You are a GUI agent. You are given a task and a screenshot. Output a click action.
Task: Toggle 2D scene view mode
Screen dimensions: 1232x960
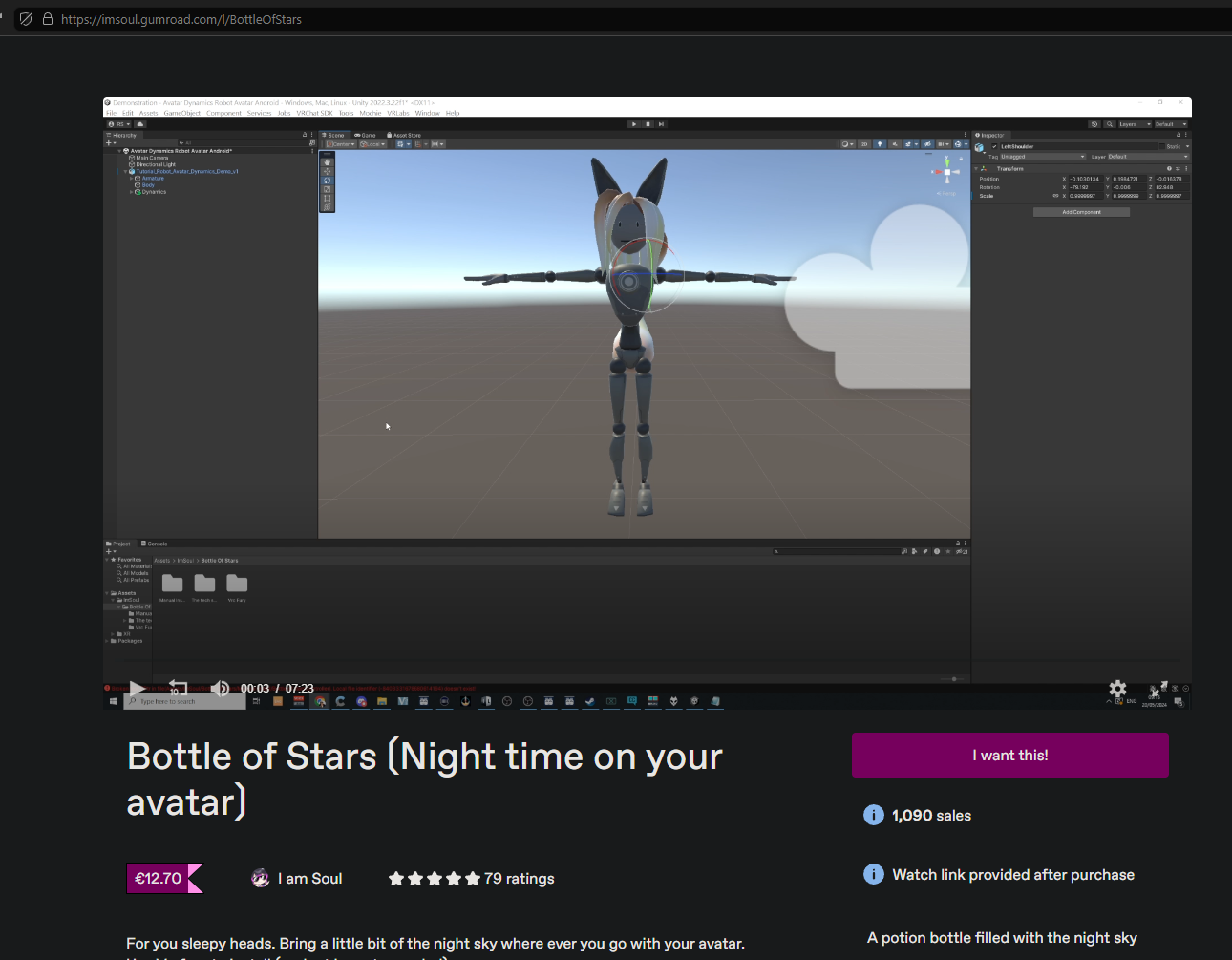(864, 144)
